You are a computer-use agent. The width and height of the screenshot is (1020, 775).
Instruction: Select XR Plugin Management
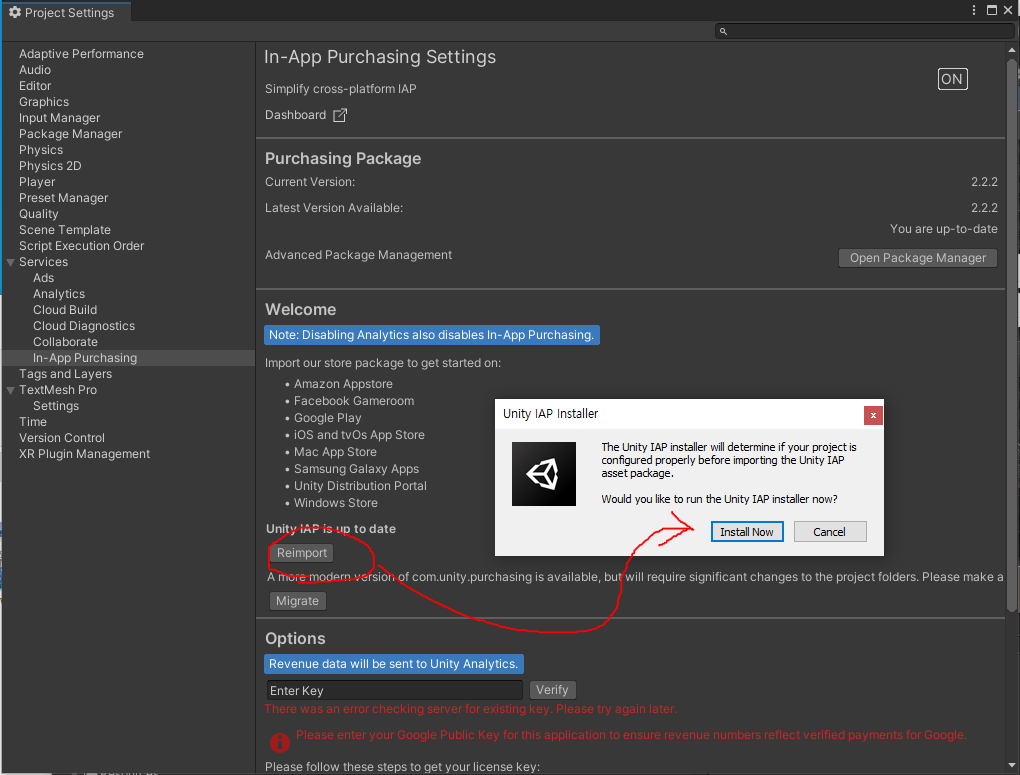coord(85,454)
